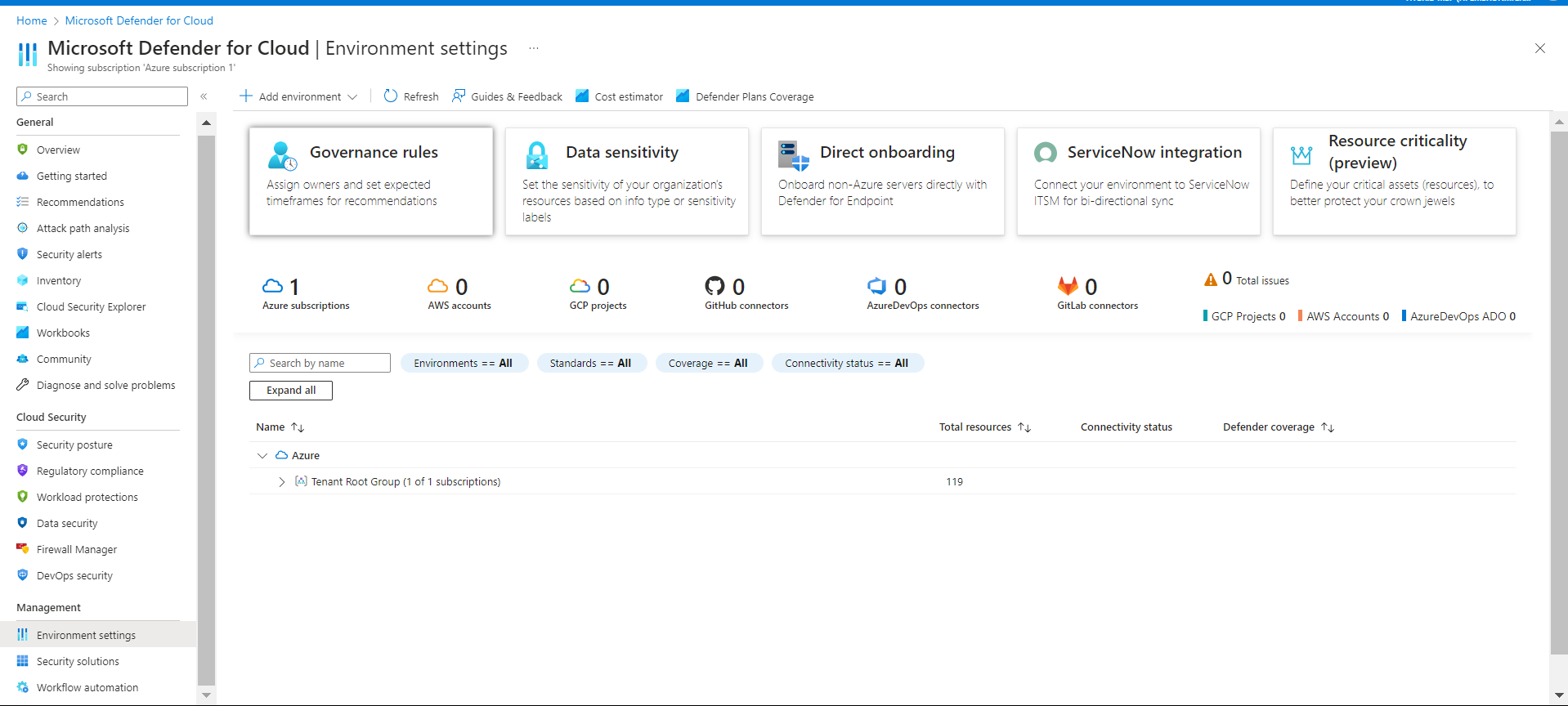The width and height of the screenshot is (1568, 706).
Task: Click Microsoft Defender for Cloud breadcrumb
Action: click(139, 20)
